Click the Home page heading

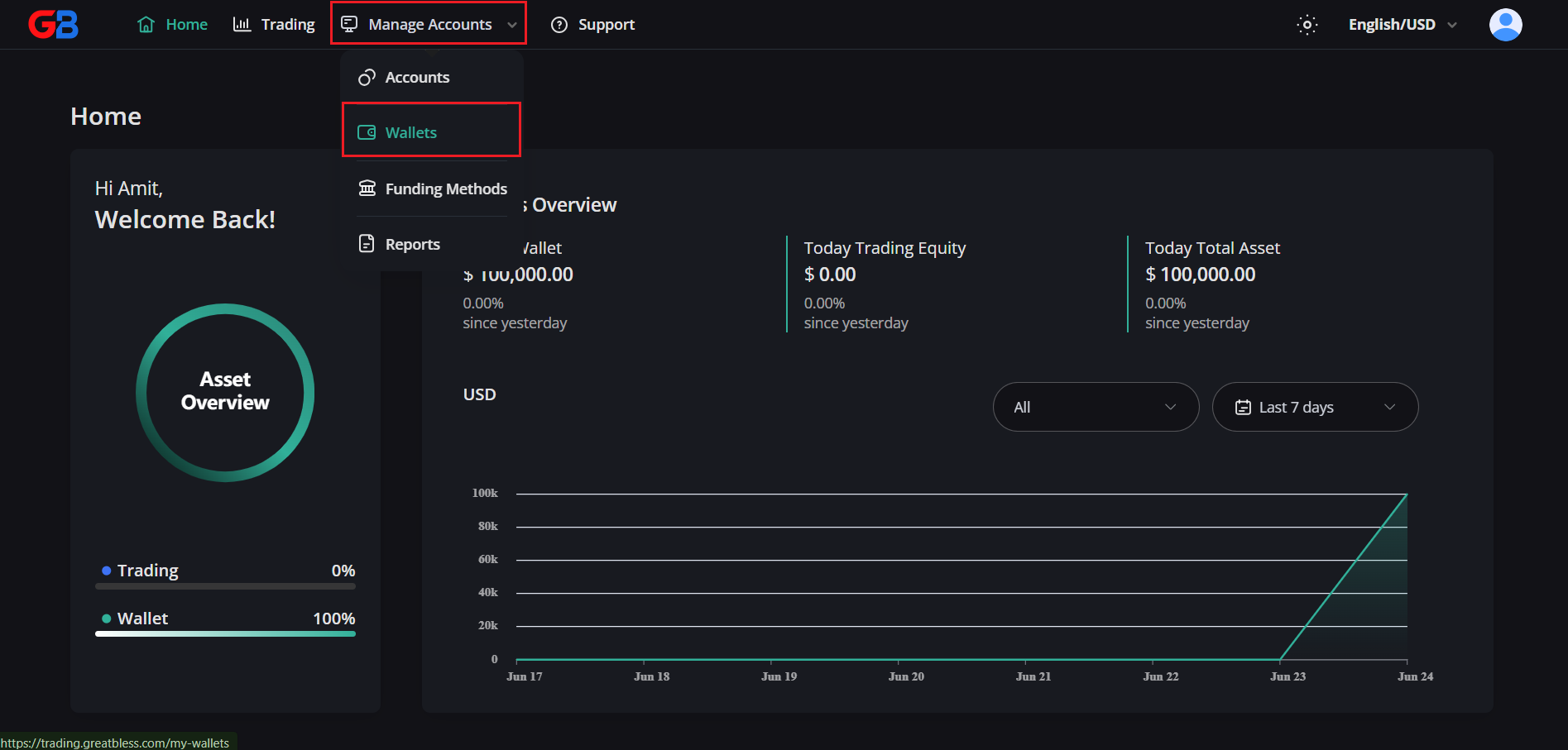[x=106, y=117]
